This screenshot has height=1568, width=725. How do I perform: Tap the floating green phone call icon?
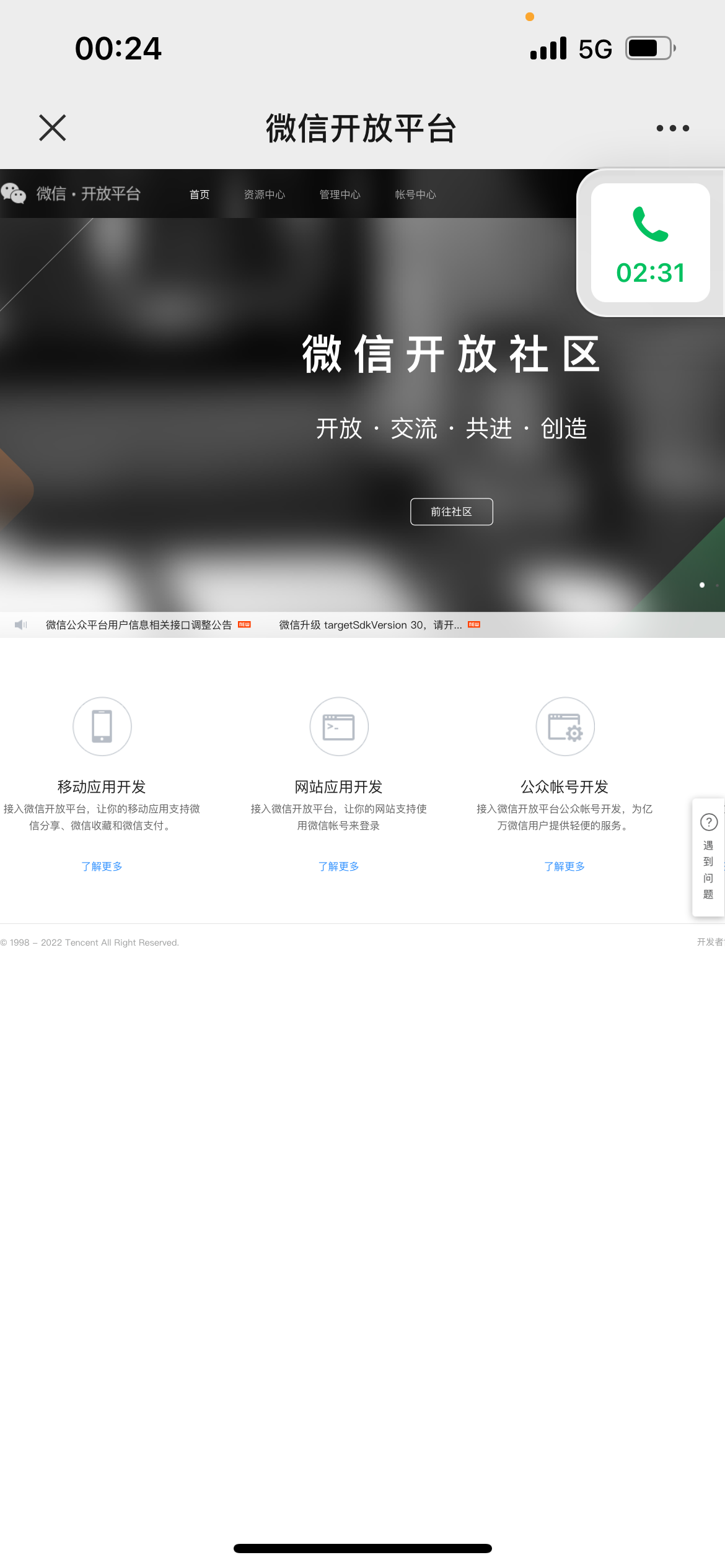650,224
